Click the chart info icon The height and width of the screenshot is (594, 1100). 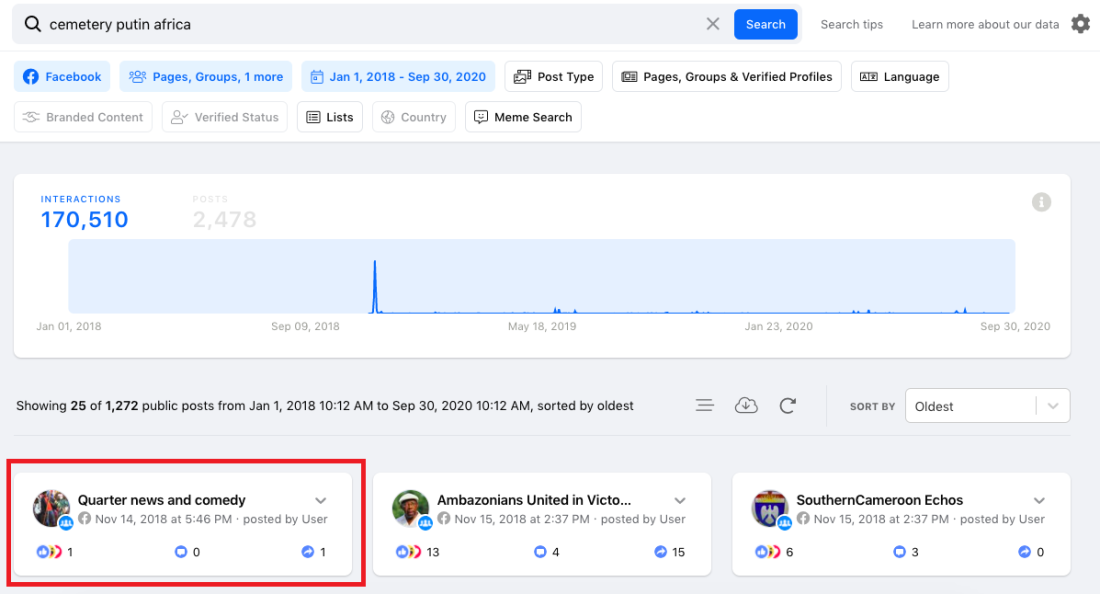pyautogui.click(x=1041, y=202)
